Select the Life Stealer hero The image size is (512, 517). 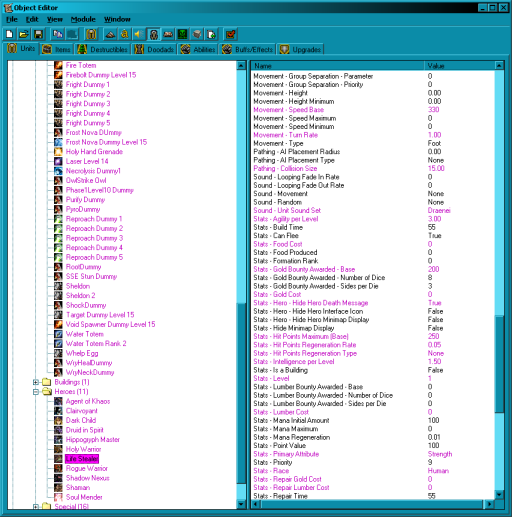click(x=82, y=459)
